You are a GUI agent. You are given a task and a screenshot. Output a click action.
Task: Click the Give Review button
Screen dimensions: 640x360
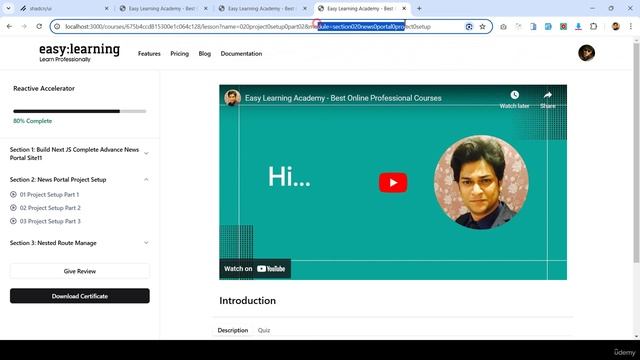point(80,271)
